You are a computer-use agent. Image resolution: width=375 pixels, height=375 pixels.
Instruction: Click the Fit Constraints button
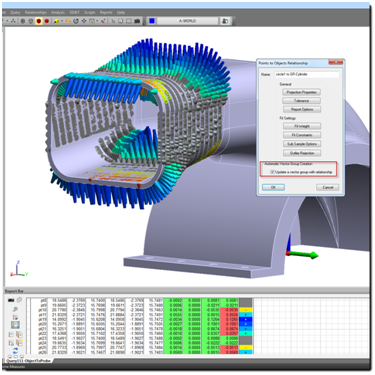point(302,135)
